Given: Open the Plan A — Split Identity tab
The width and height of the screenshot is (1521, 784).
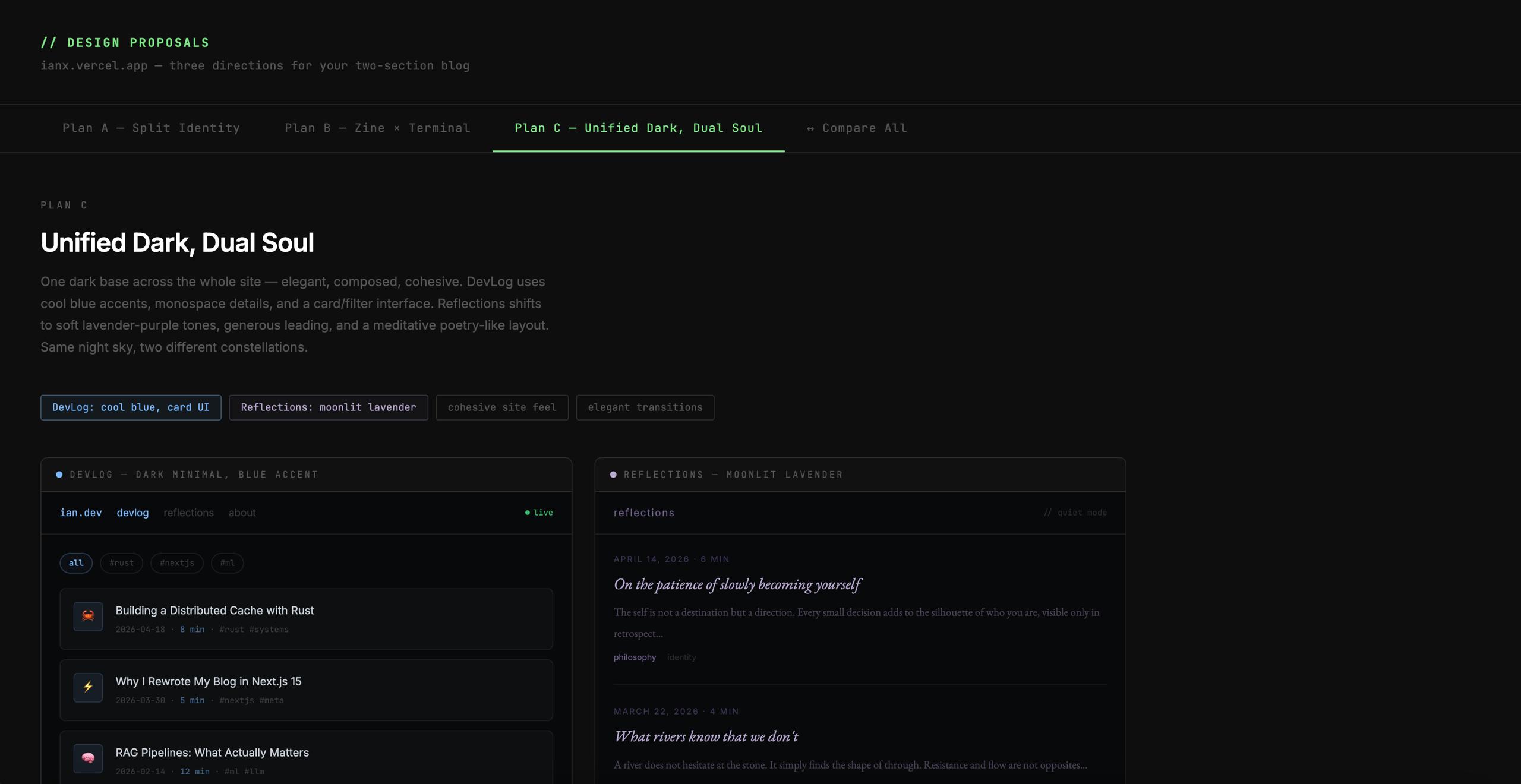Looking at the screenshot, I should 151,128.
